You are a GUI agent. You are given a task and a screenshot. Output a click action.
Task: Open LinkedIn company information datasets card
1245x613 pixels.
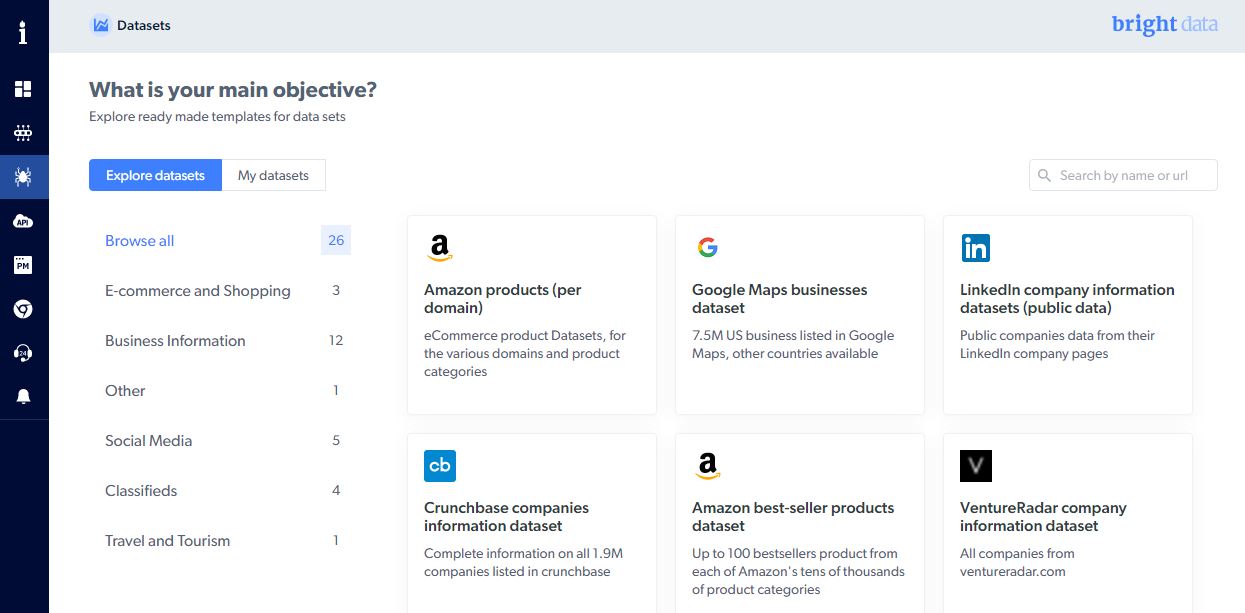pos(1067,314)
